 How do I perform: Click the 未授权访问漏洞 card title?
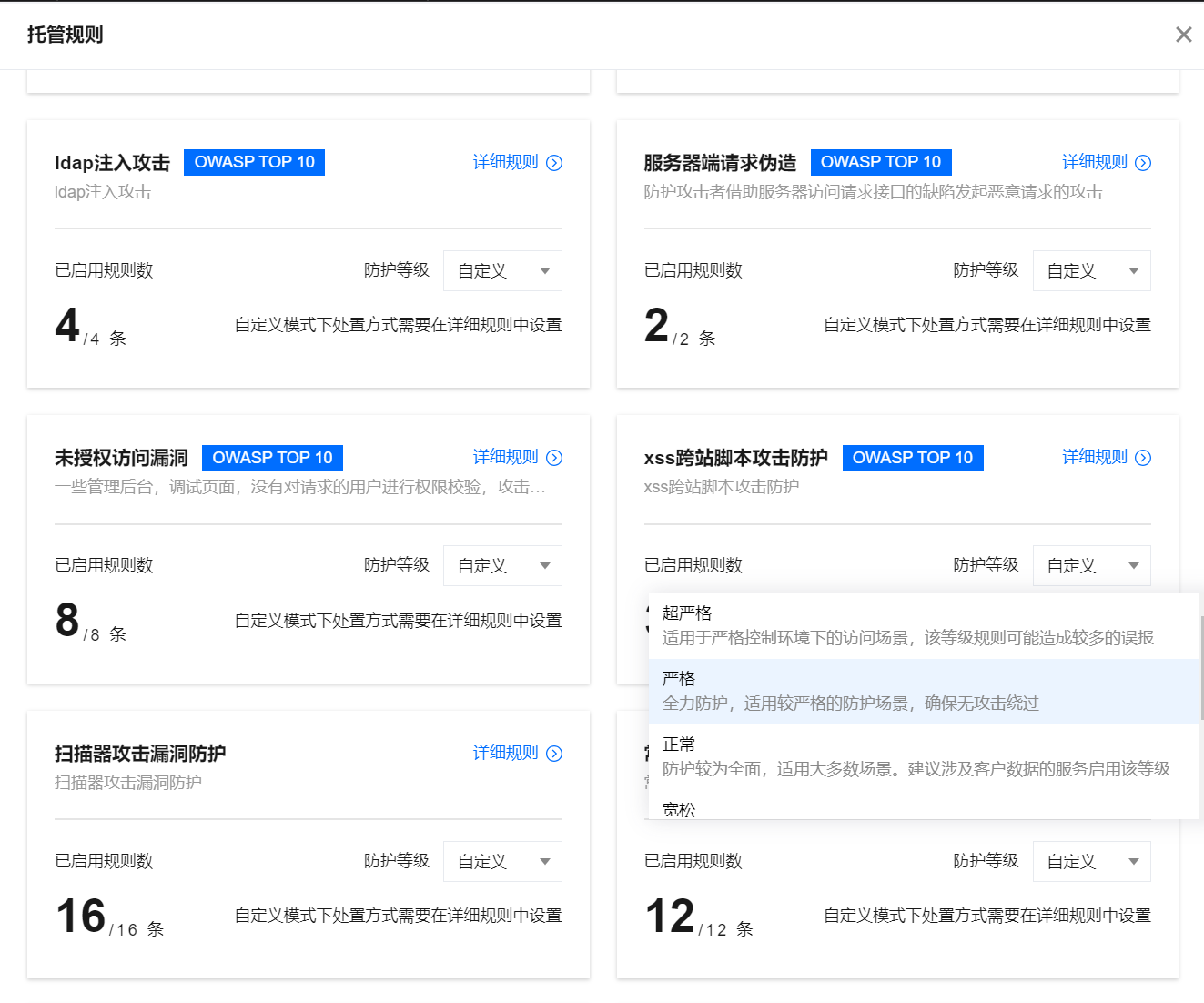pyautogui.click(x=121, y=458)
